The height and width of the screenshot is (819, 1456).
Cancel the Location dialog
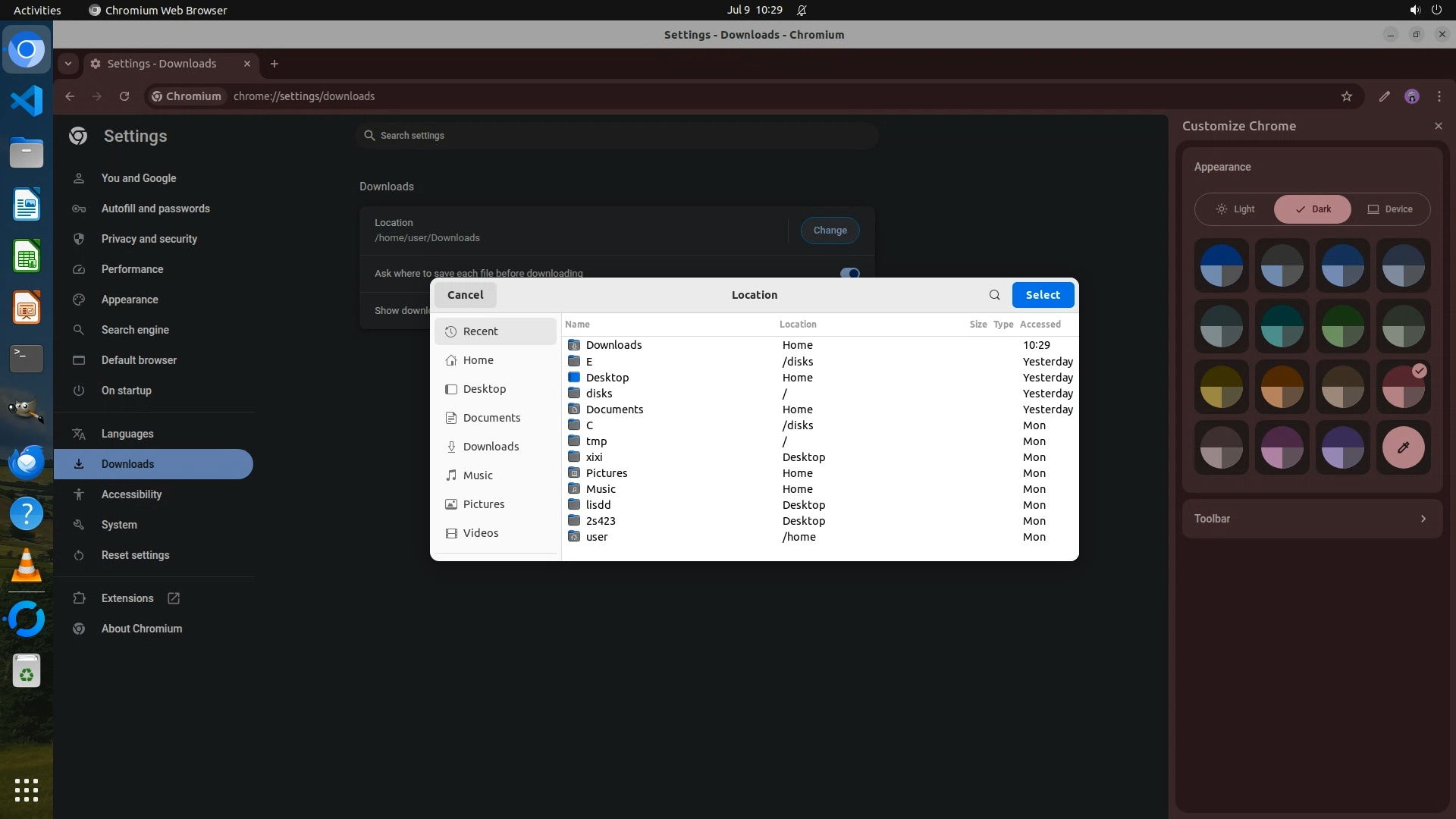pos(465,295)
